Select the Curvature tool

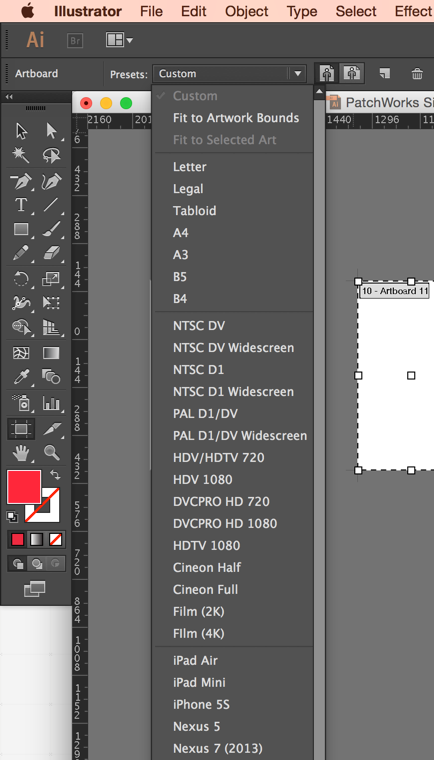[51, 181]
